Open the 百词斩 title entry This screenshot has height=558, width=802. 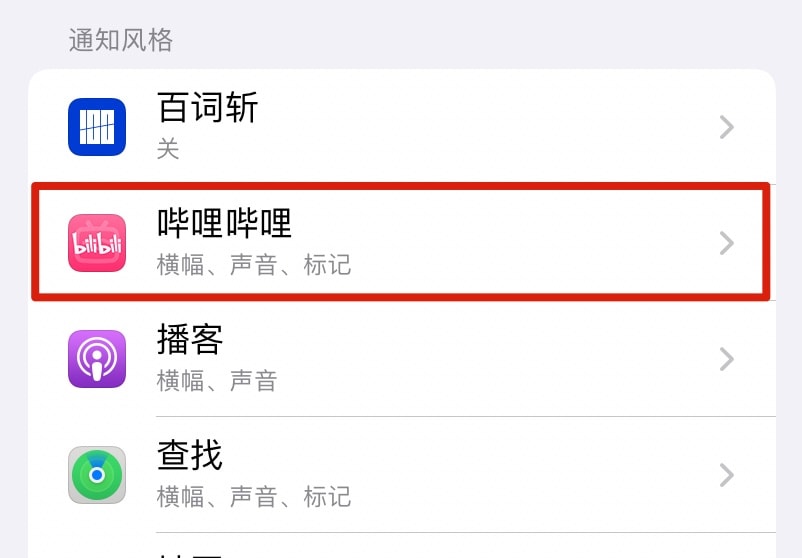point(208,108)
